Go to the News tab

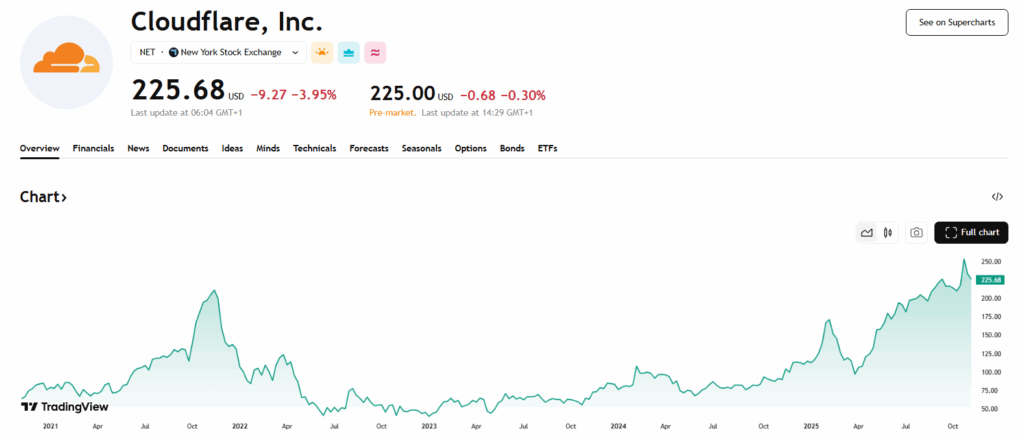coord(138,148)
